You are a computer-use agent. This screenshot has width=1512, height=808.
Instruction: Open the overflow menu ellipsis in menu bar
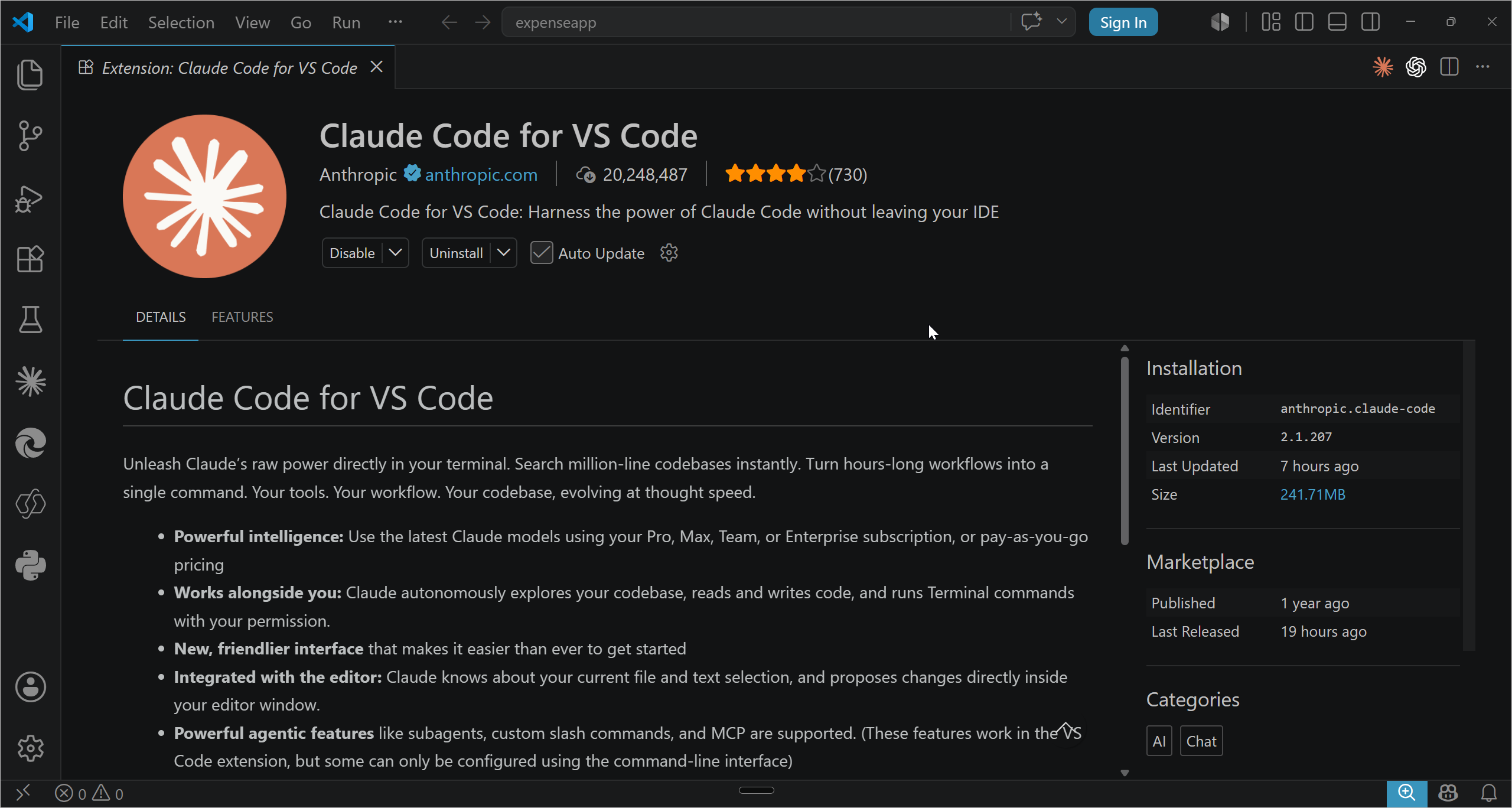395,22
